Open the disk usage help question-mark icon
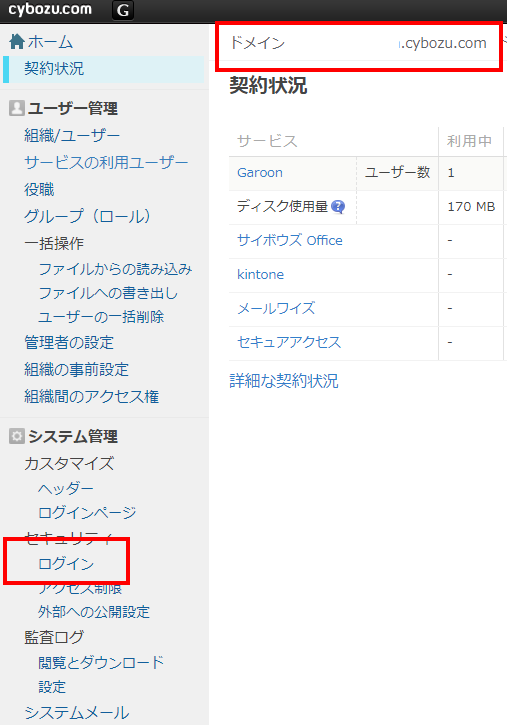The width and height of the screenshot is (507, 725). (338, 206)
